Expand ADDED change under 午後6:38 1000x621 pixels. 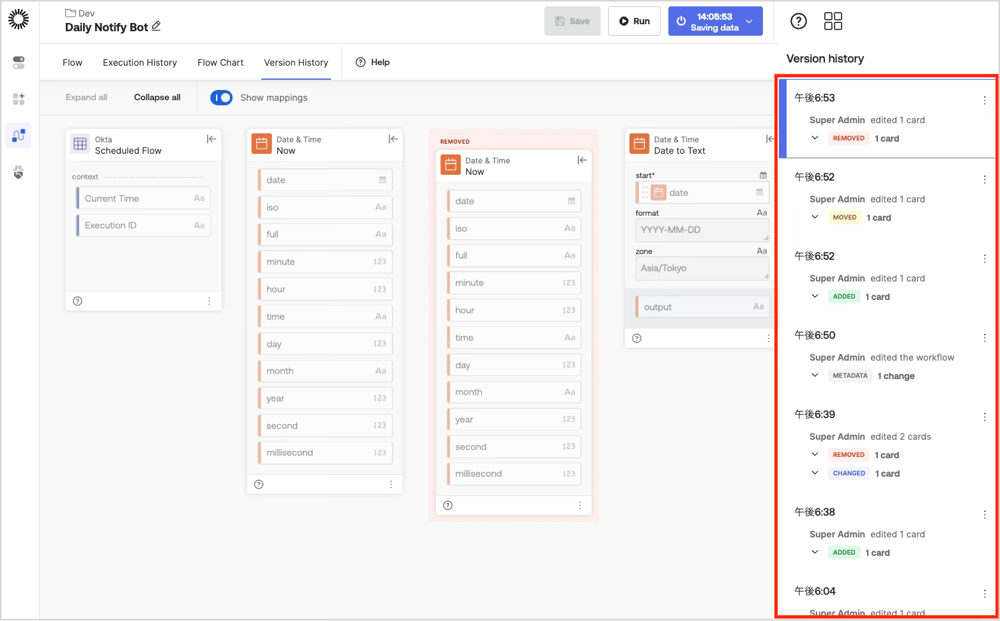(814, 552)
